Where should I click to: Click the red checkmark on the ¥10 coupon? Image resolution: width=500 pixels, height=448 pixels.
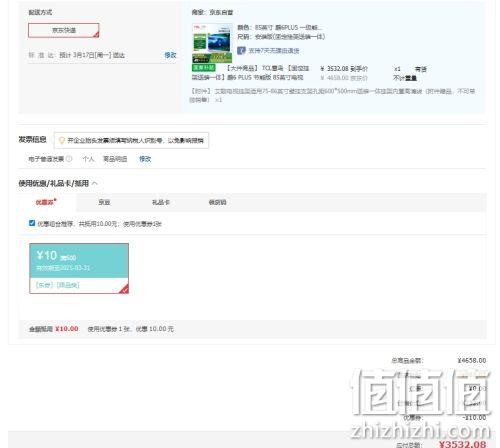pyautogui.click(x=124, y=289)
